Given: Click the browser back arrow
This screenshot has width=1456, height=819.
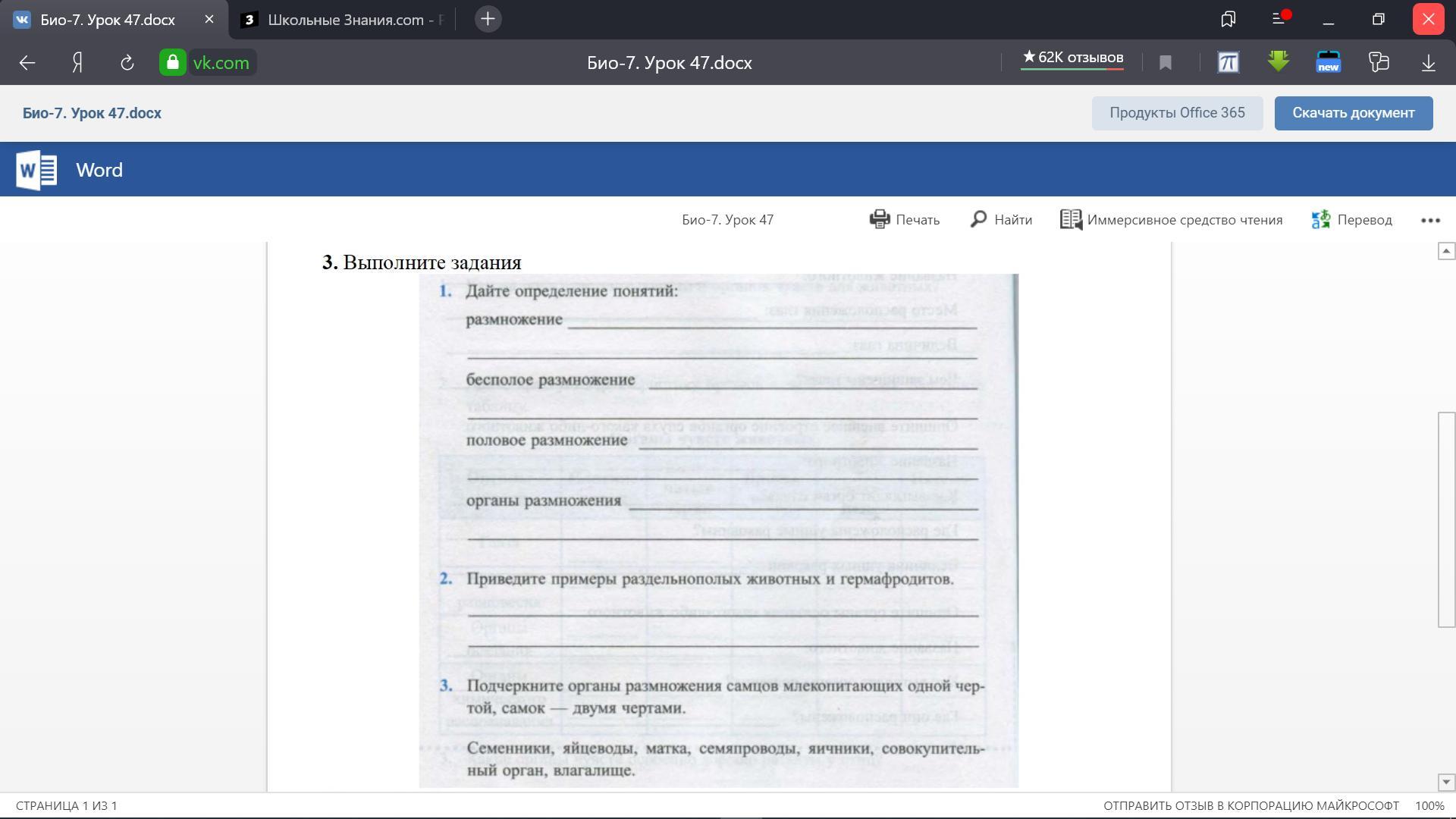Looking at the screenshot, I should click(x=27, y=63).
